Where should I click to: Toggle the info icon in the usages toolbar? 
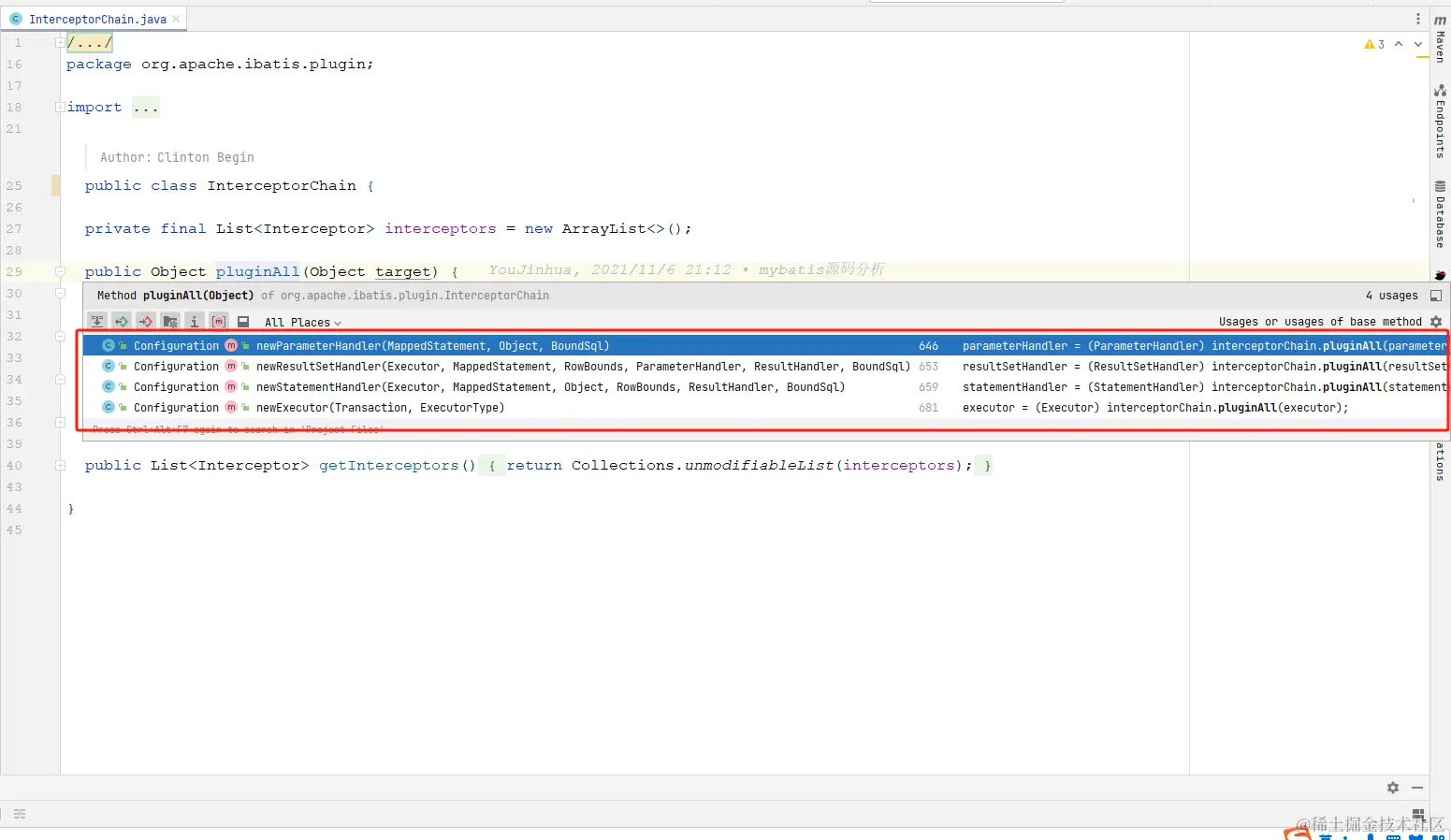point(195,322)
